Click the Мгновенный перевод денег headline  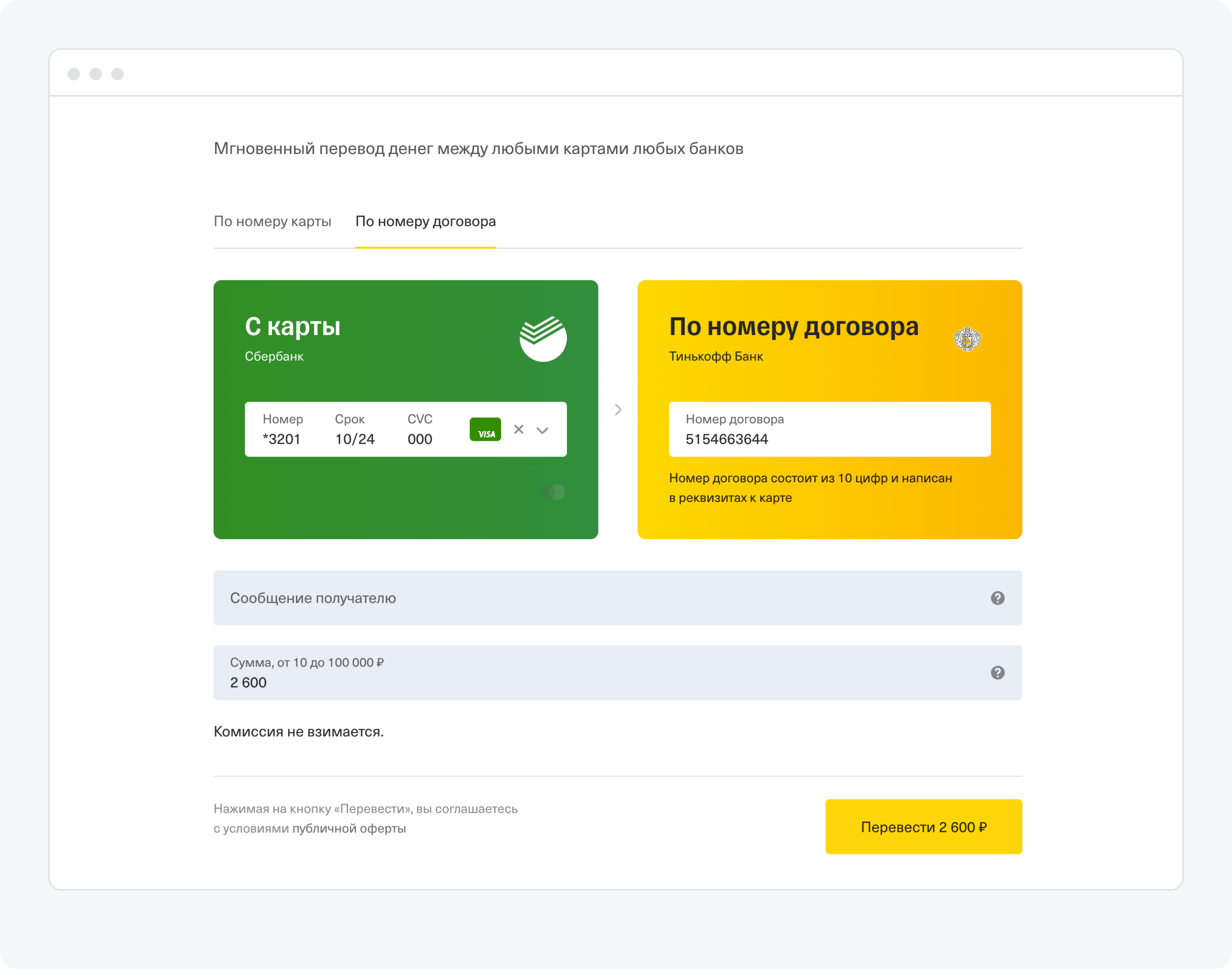pyautogui.click(x=478, y=149)
